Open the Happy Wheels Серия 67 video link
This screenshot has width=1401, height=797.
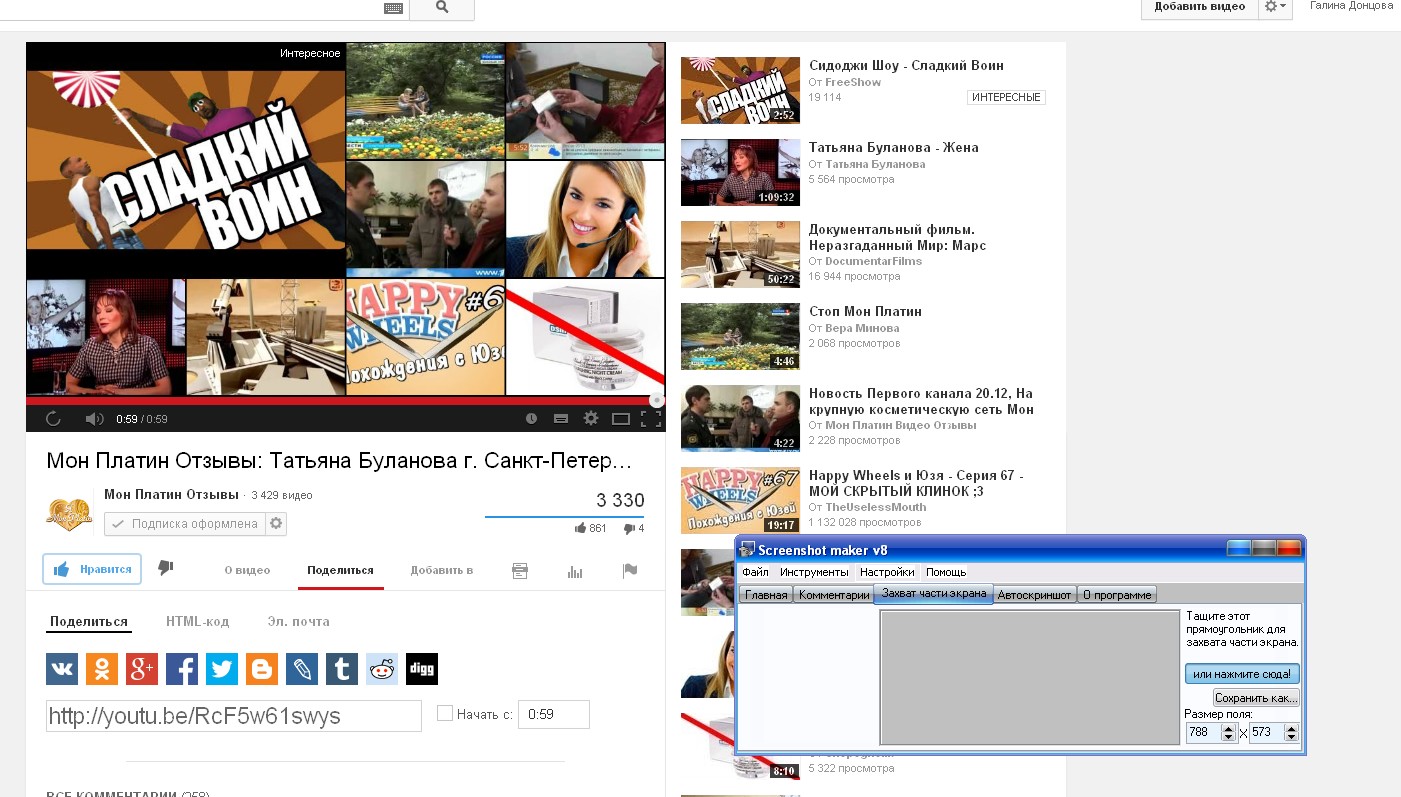pos(916,484)
